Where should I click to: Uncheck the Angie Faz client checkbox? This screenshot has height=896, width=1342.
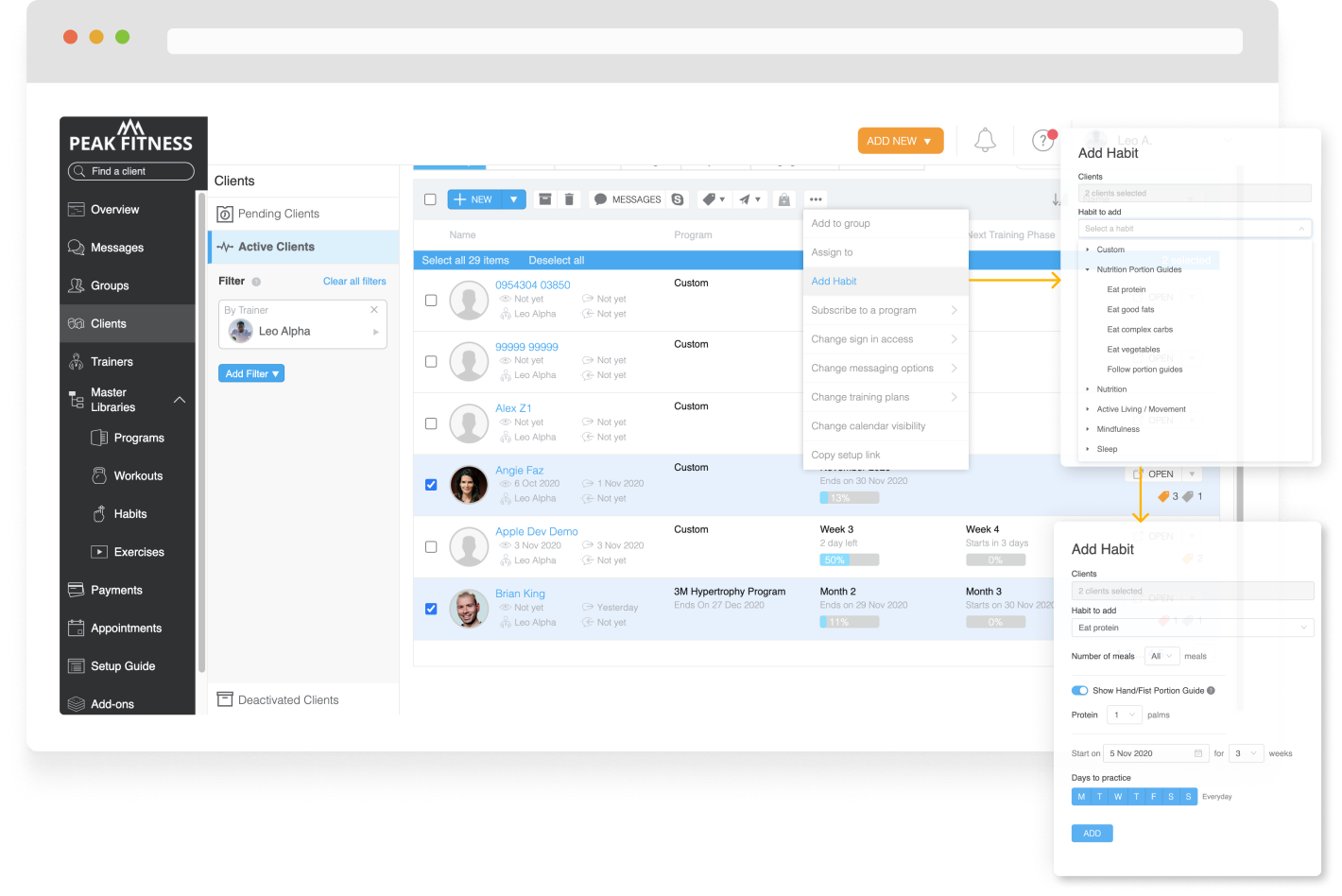click(x=431, y=485)
